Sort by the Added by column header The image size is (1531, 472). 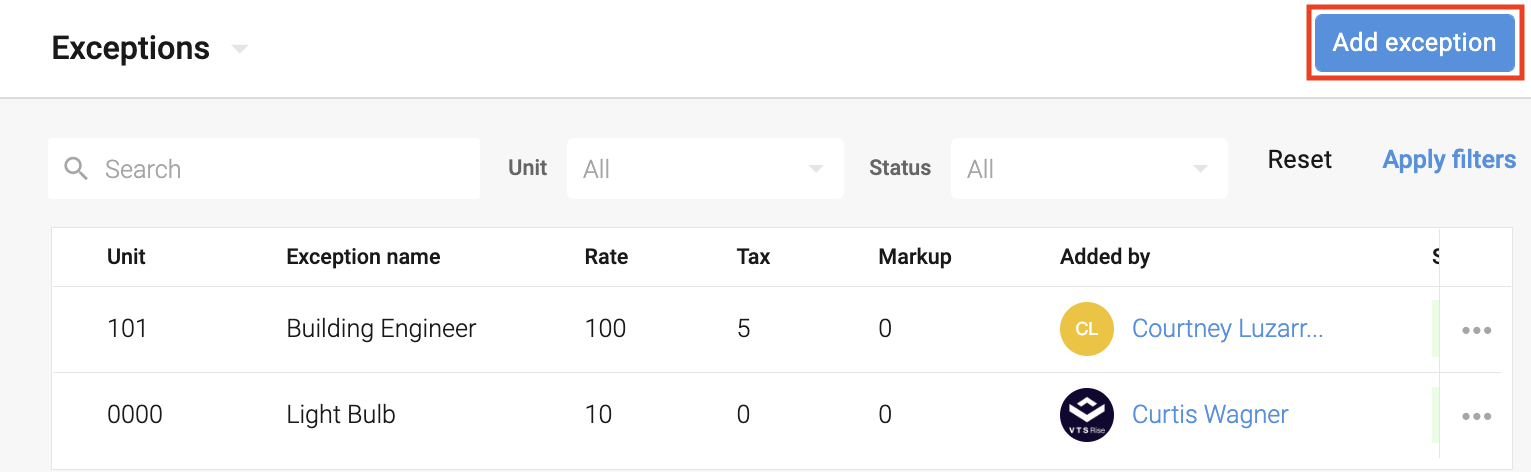tap(1105, 257)
